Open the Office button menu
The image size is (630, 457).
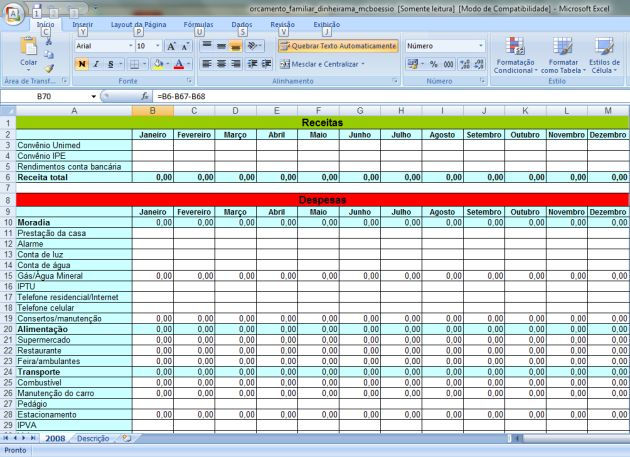click(x=13, y=13)
